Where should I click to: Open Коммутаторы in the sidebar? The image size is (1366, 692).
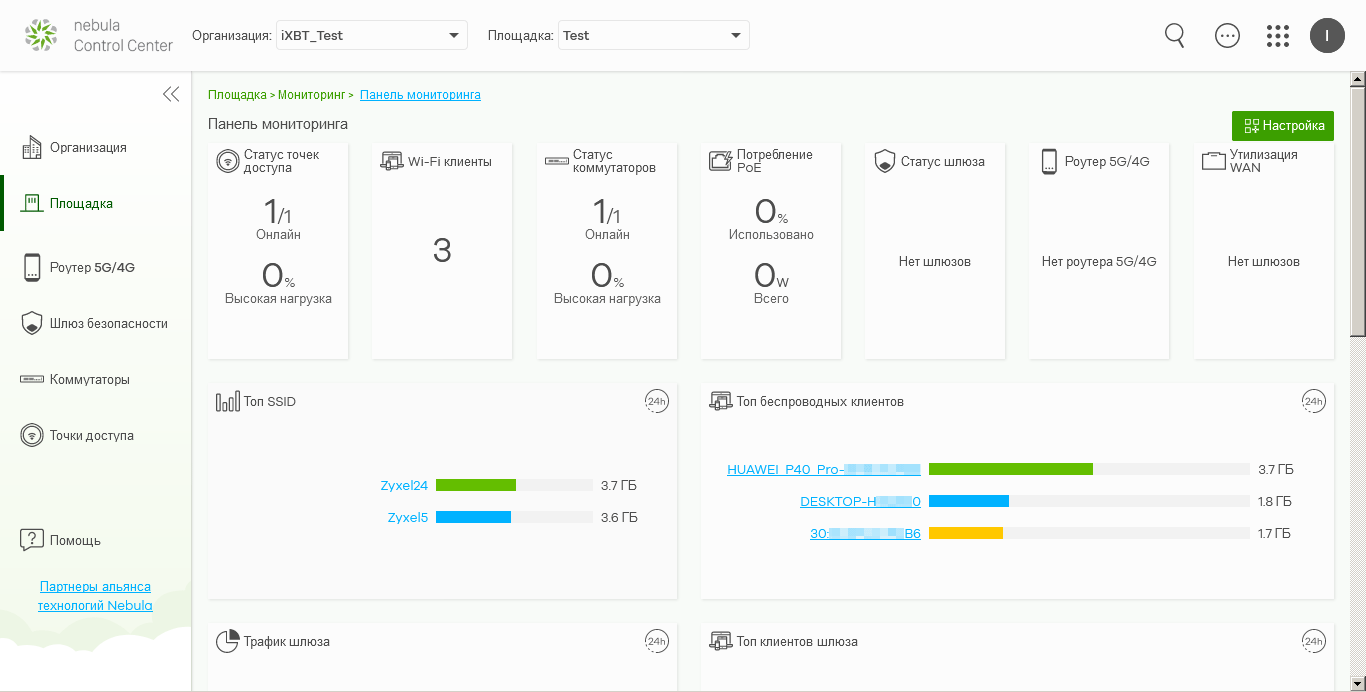pos(89,380)
